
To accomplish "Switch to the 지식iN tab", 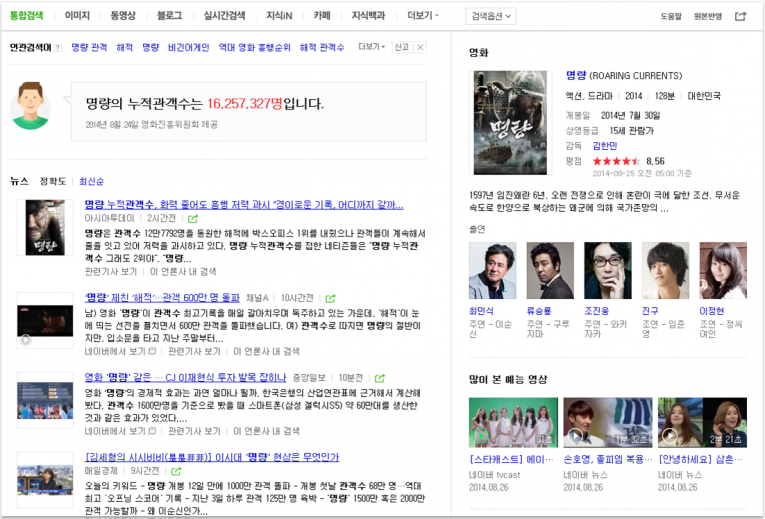I will (x=279, y=16).
